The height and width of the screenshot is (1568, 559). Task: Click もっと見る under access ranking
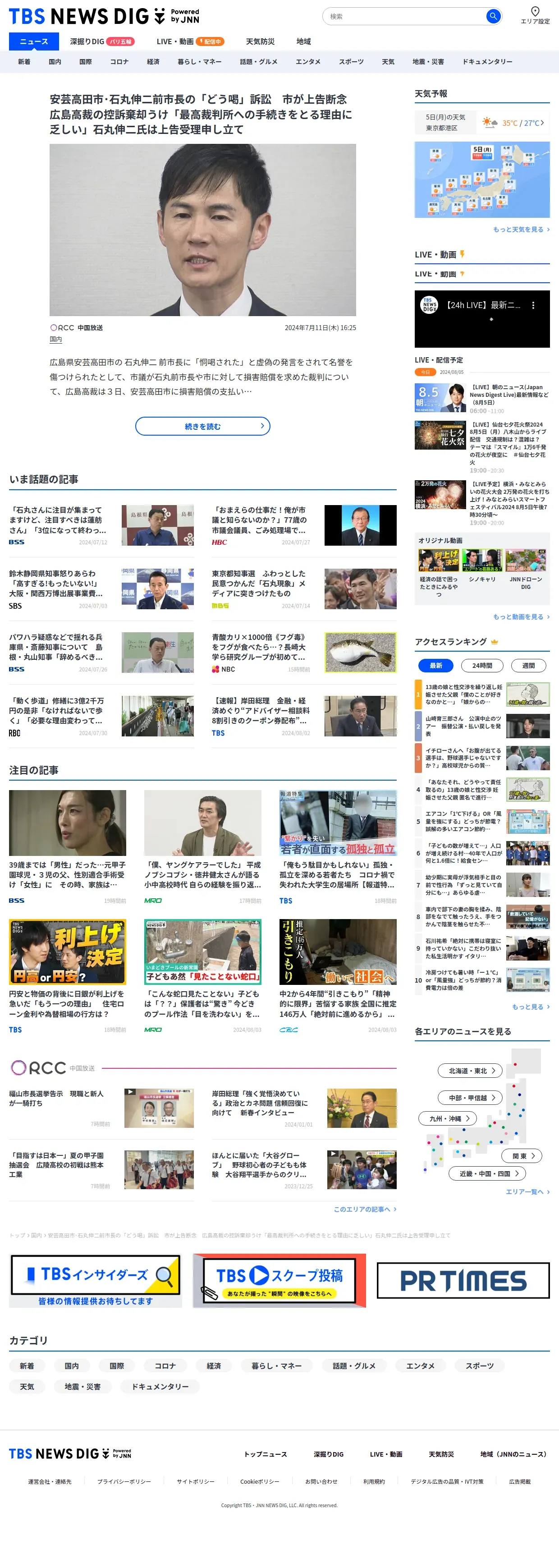pyautogui.click(x=531, y=1007)
